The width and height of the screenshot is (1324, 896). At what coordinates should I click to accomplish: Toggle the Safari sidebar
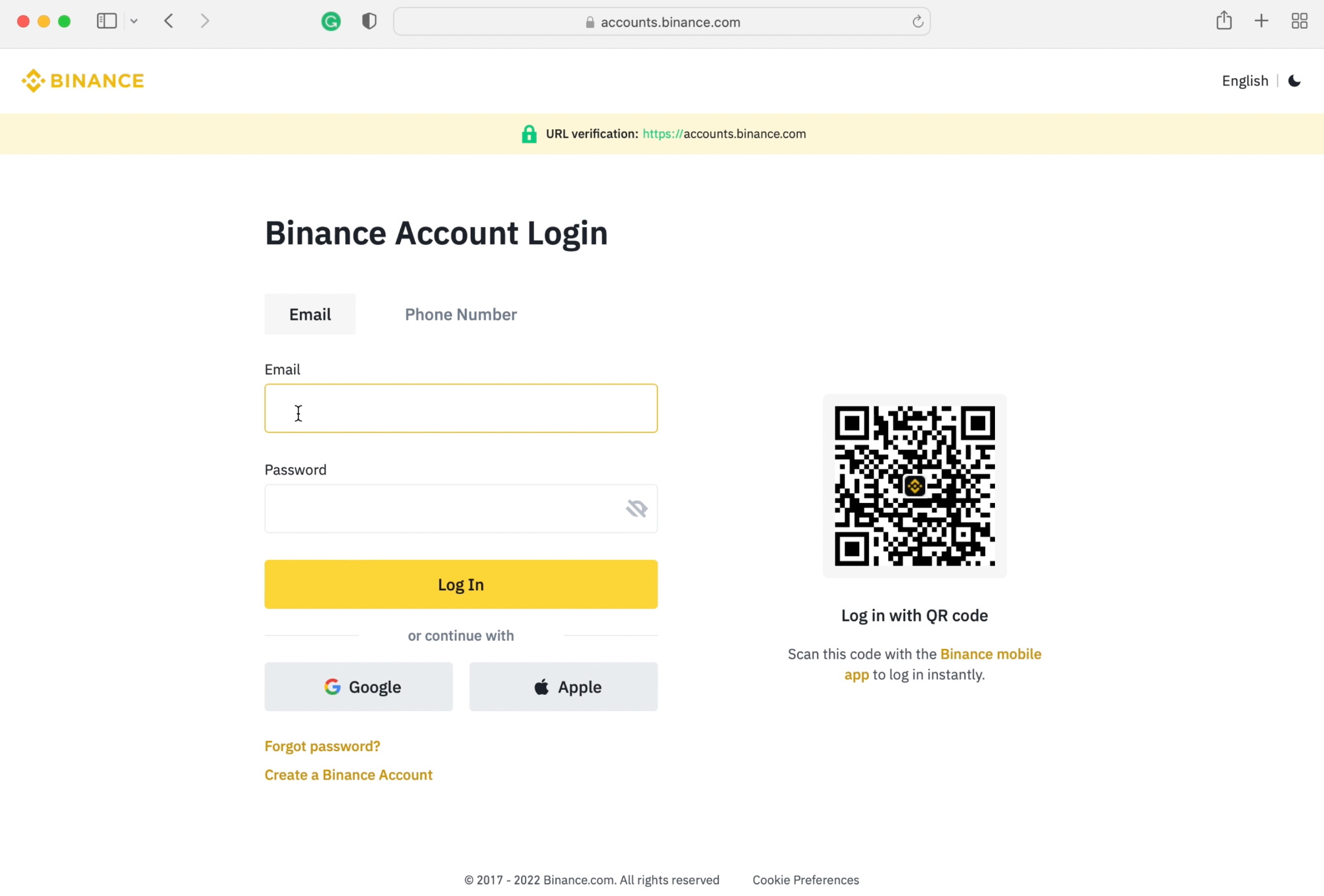click(107, 21)
